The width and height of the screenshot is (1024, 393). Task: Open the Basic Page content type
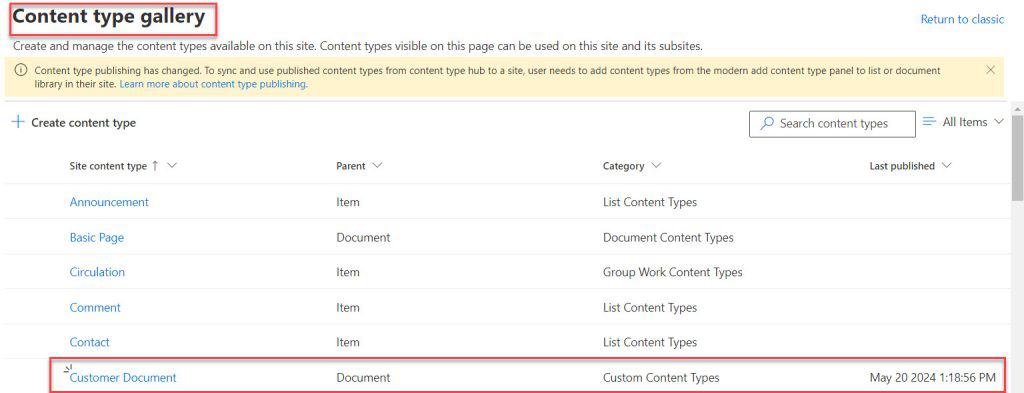[97, 238]
